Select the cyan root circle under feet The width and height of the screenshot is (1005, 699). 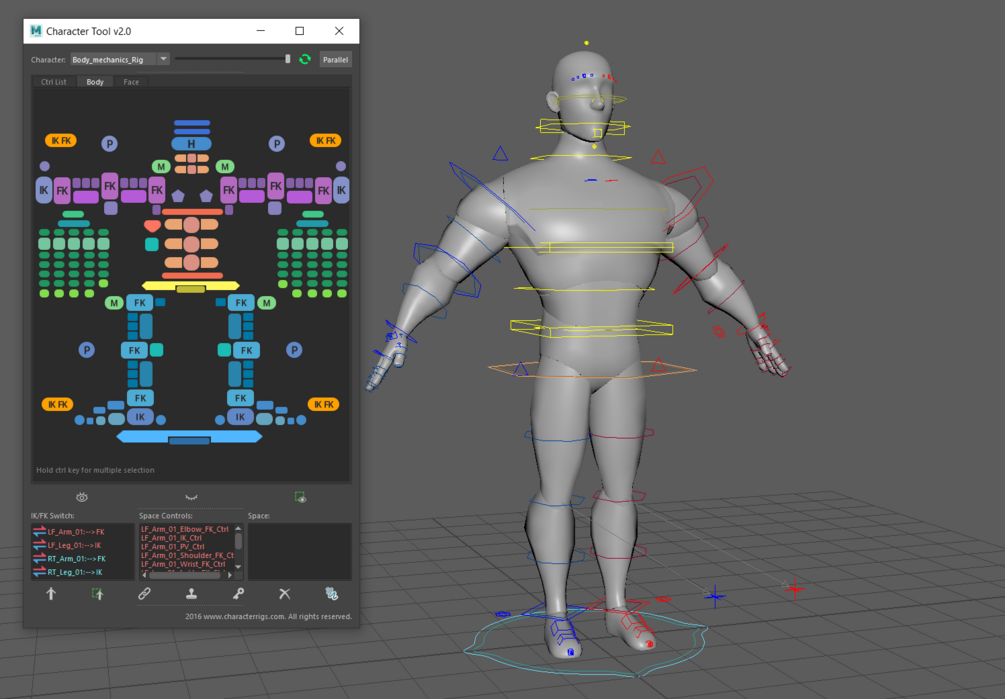tap(585, 644)
